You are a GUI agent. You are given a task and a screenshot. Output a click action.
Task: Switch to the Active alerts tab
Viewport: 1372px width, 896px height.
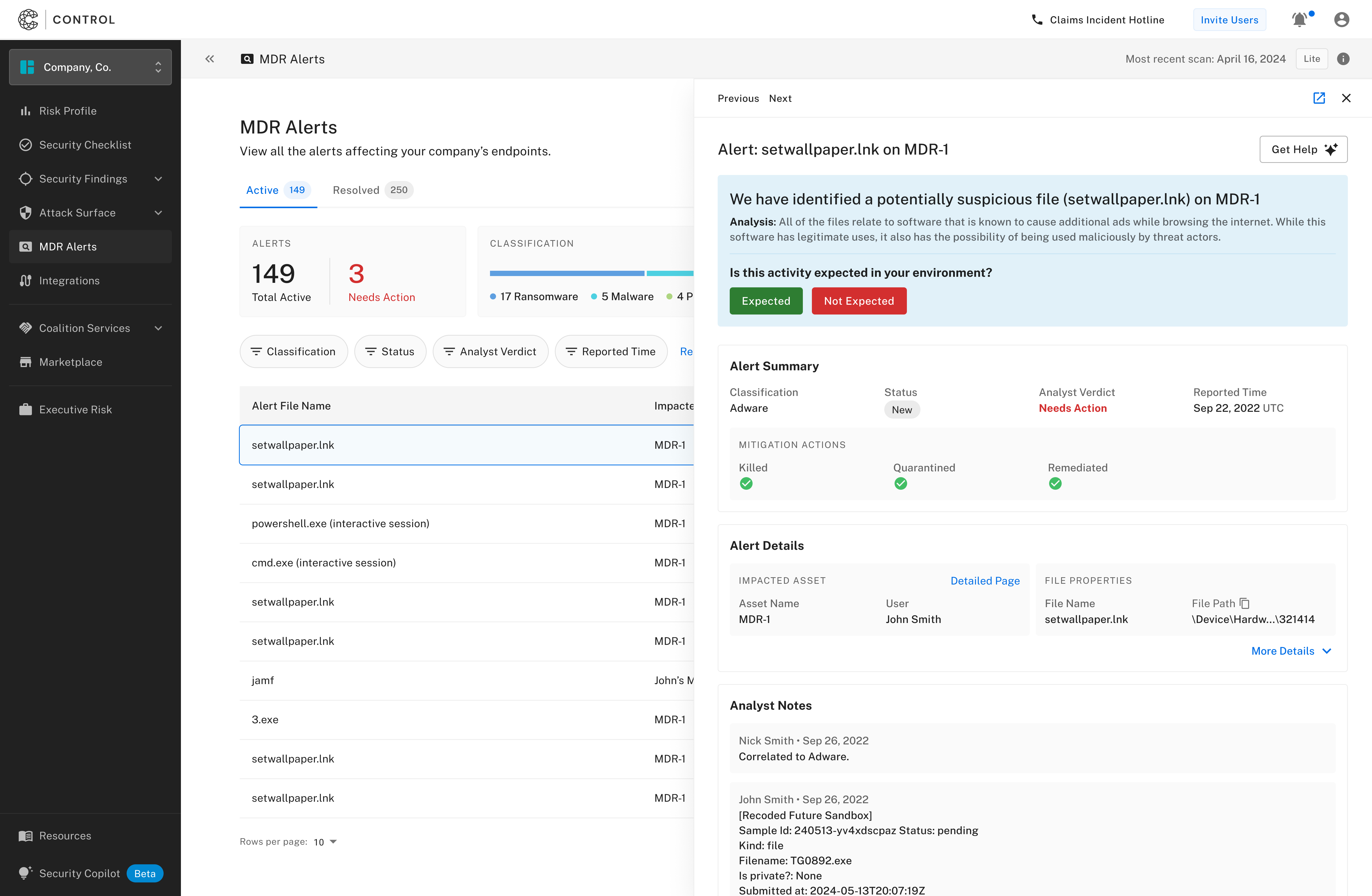(x=278, y=190)
